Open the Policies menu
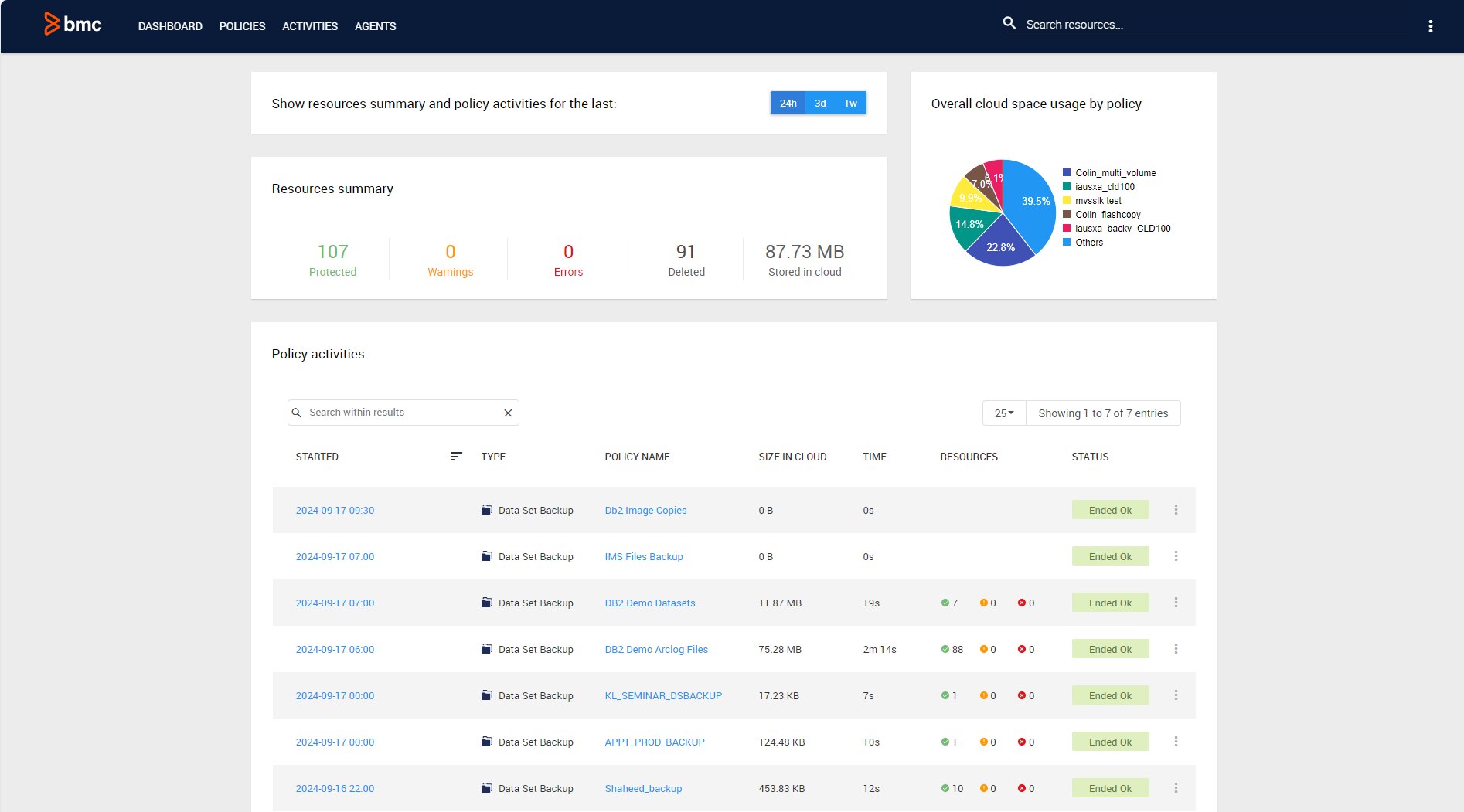Viewport: 1464px width, 812px height. [x=242, y=26]
